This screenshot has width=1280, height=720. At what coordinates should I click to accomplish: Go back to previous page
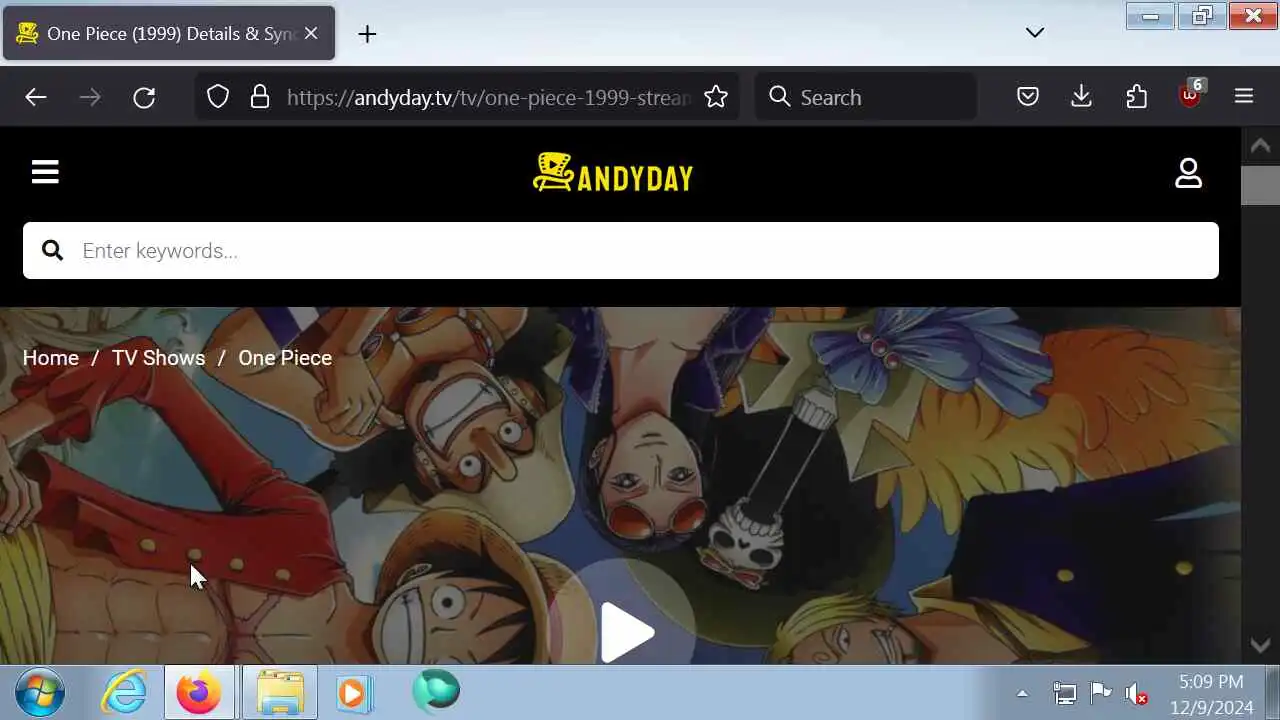36,97
